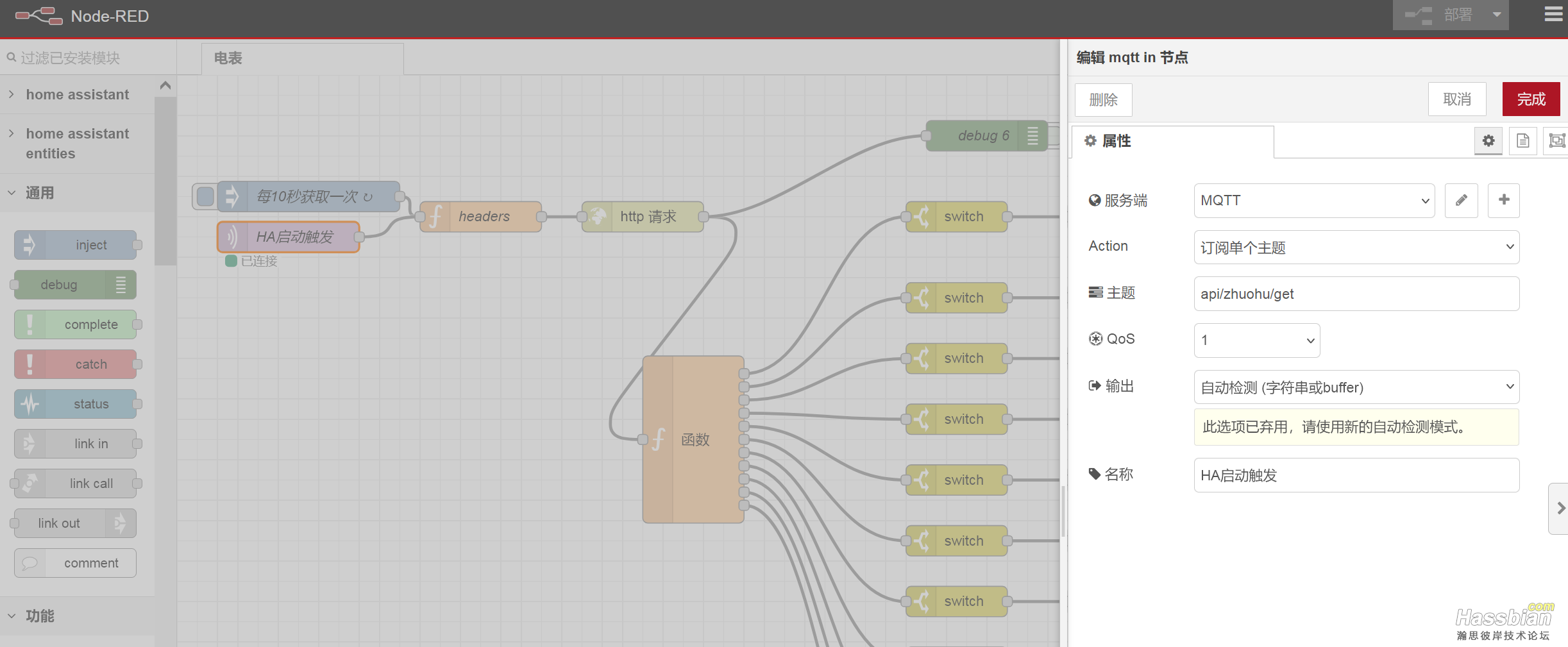This screenshot has height=647, width=1568.
Task: Select the link in palette node
Action: pos(76,444)
